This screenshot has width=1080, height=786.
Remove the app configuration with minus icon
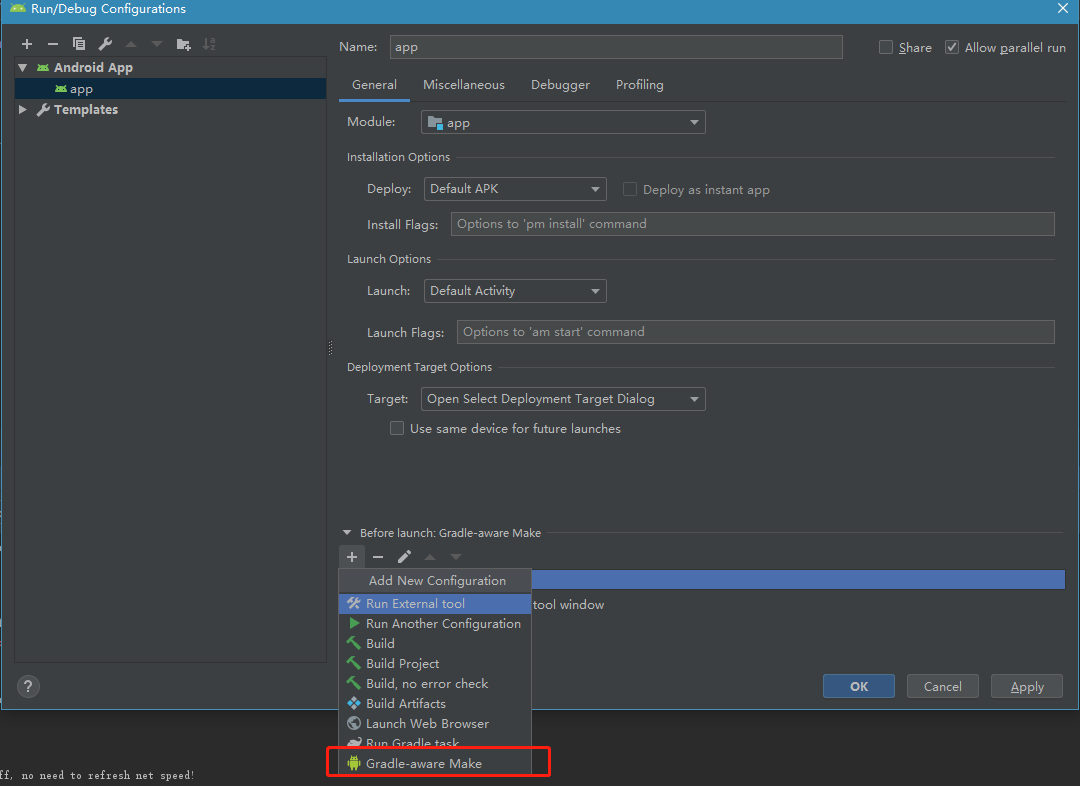tap(52, 44)
